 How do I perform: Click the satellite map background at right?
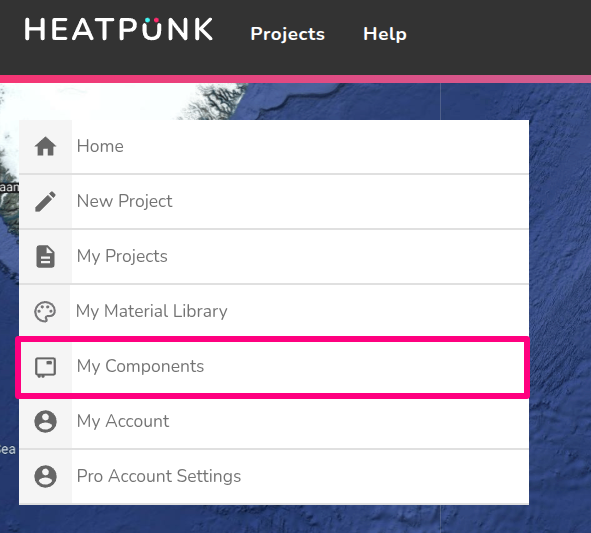pyautogui.click(x=560, y=302)
